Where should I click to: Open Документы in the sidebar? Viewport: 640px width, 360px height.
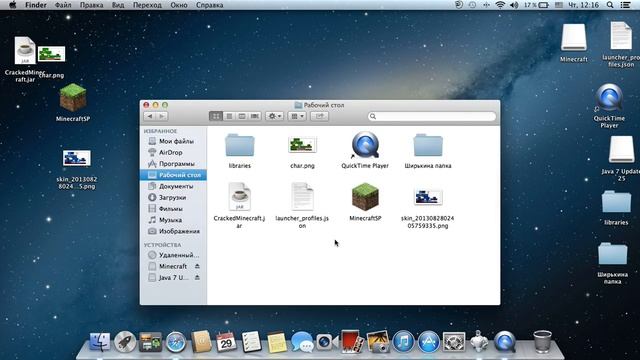point(173,186)
